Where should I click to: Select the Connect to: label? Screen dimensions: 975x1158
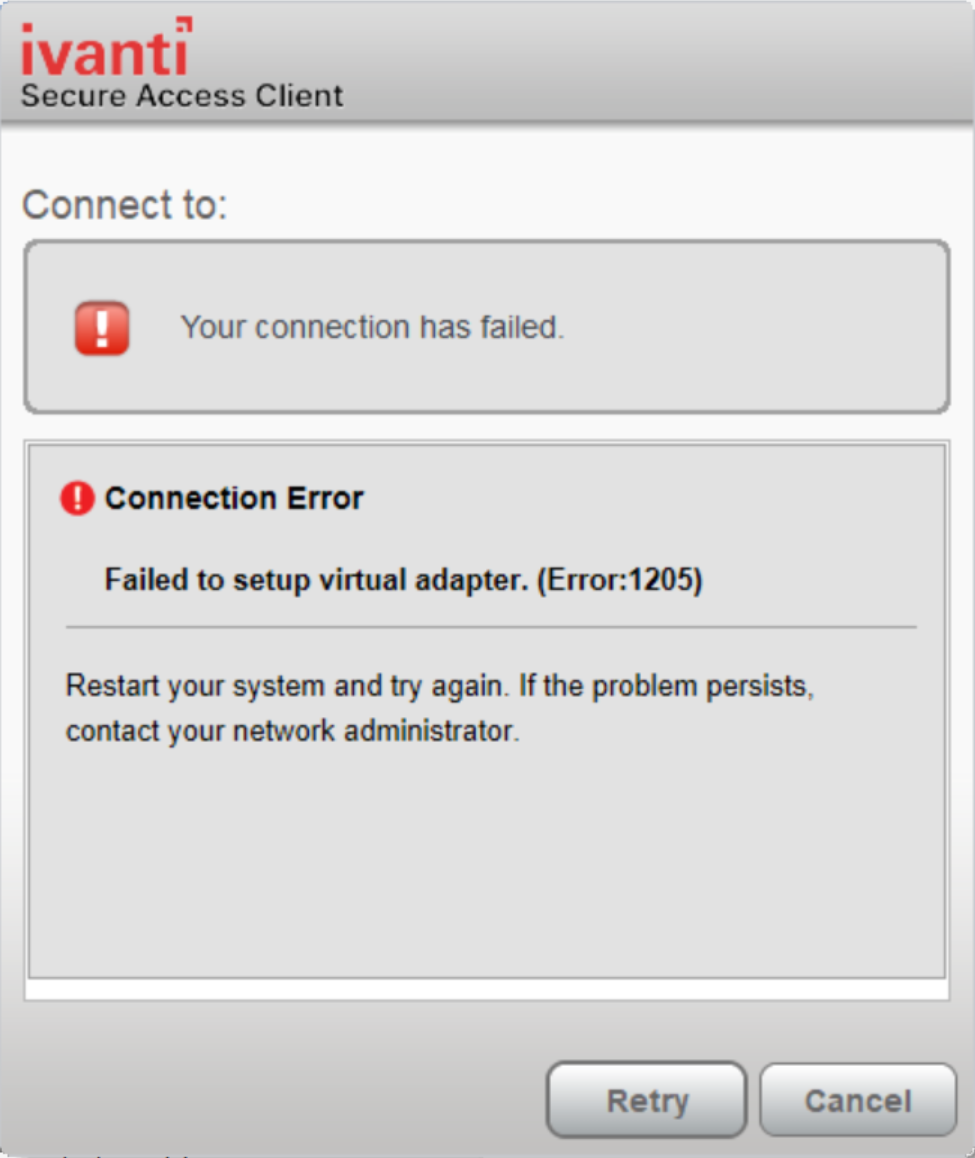125,205
